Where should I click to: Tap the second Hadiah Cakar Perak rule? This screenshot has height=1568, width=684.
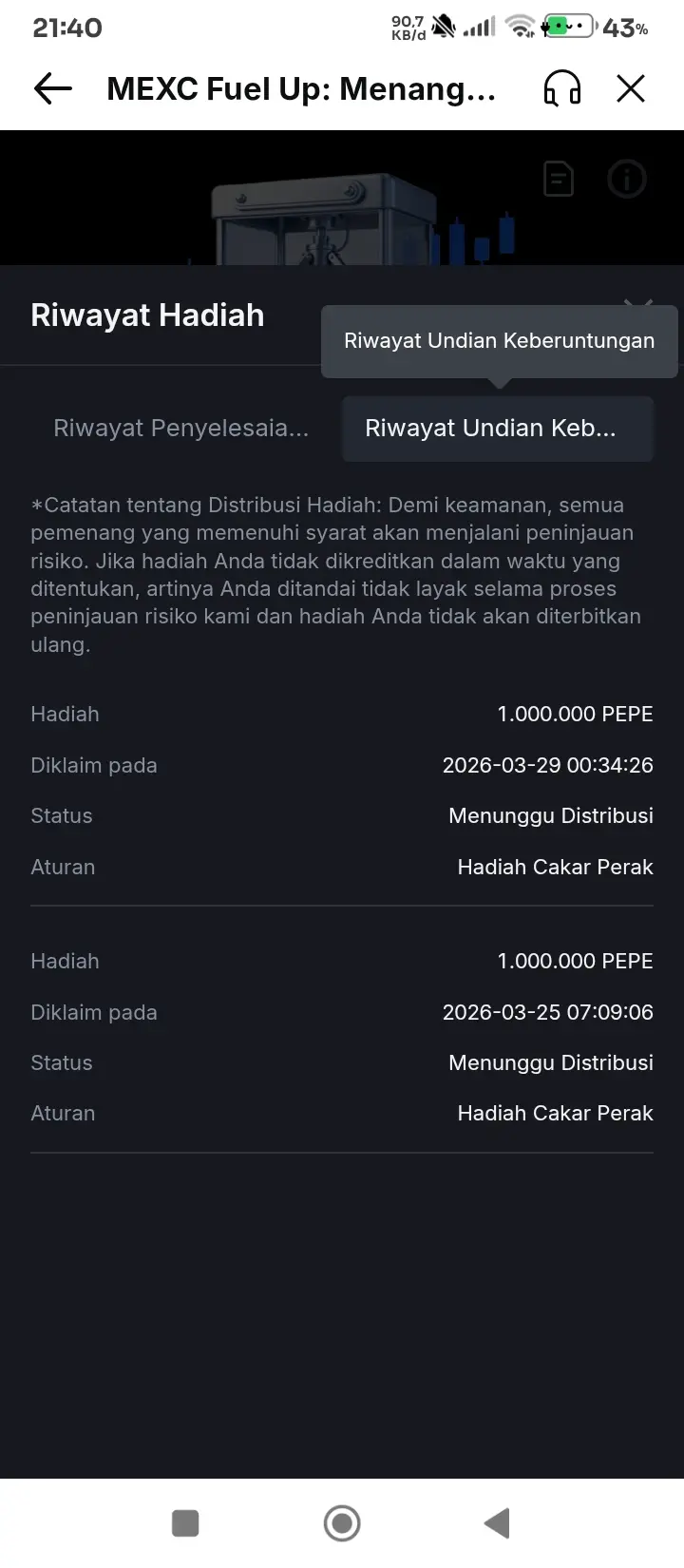click(x=555, y=1113)
